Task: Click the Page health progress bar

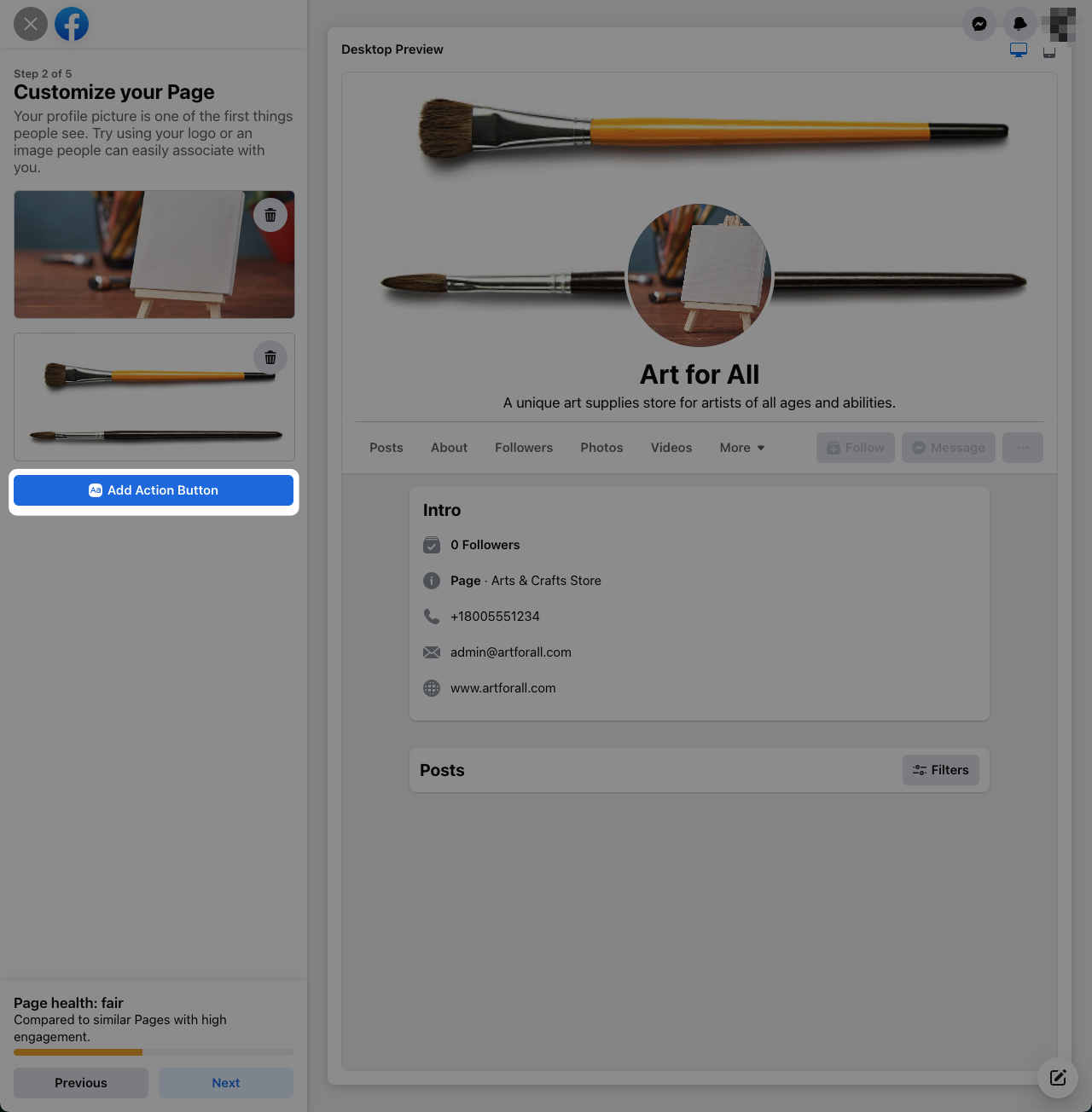Action: point(152,1051)
